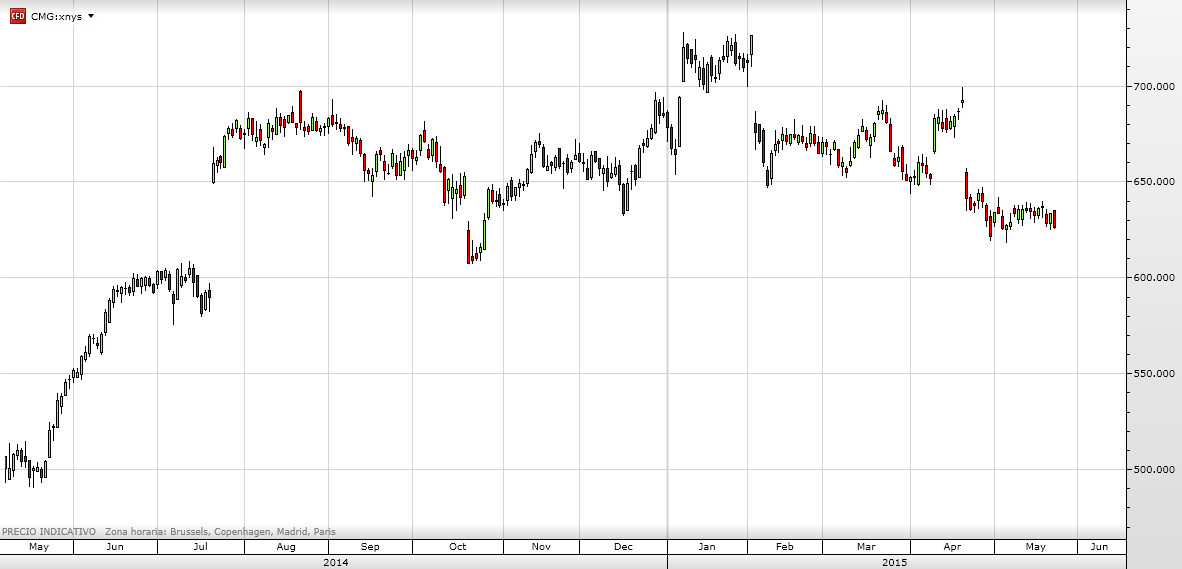Click the Oct month label on time axis
This screenshot has height=569, width=1182.
point(458,546)
